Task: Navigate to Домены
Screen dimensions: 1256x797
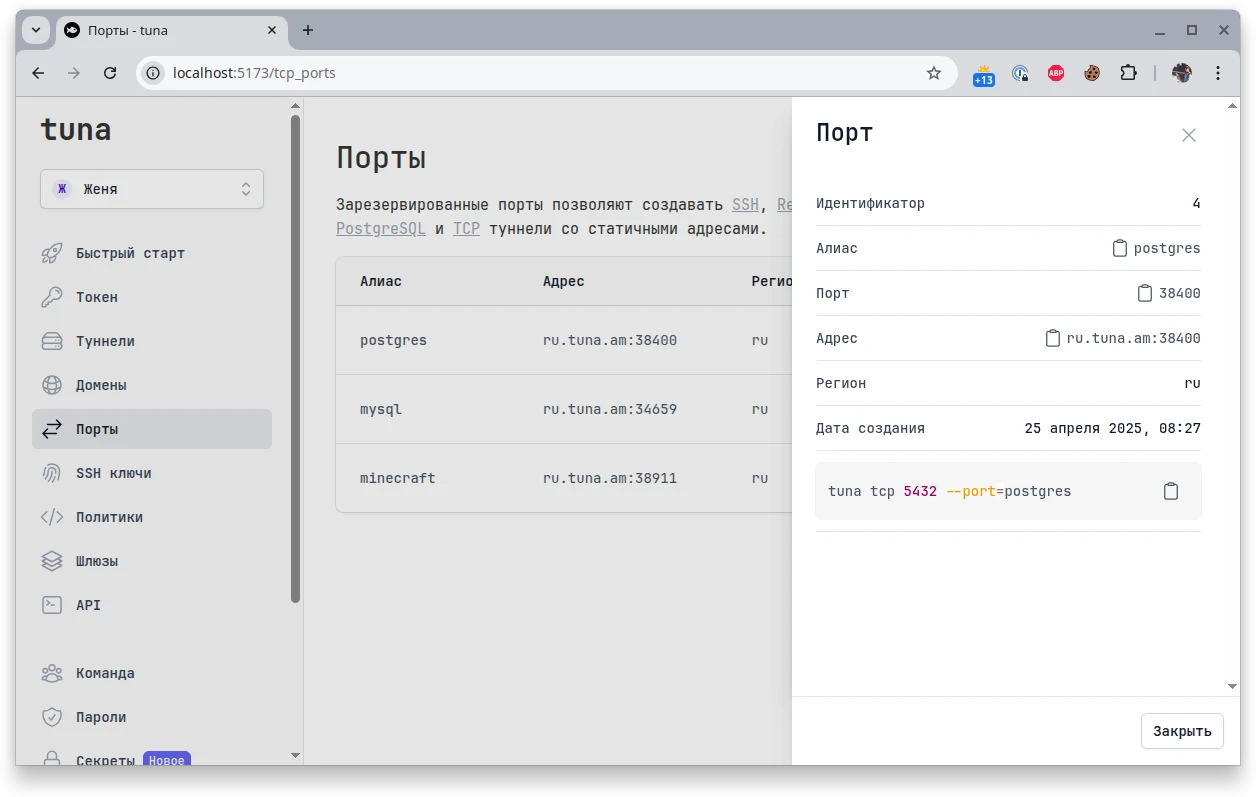Action: click(x=152, y=385)
